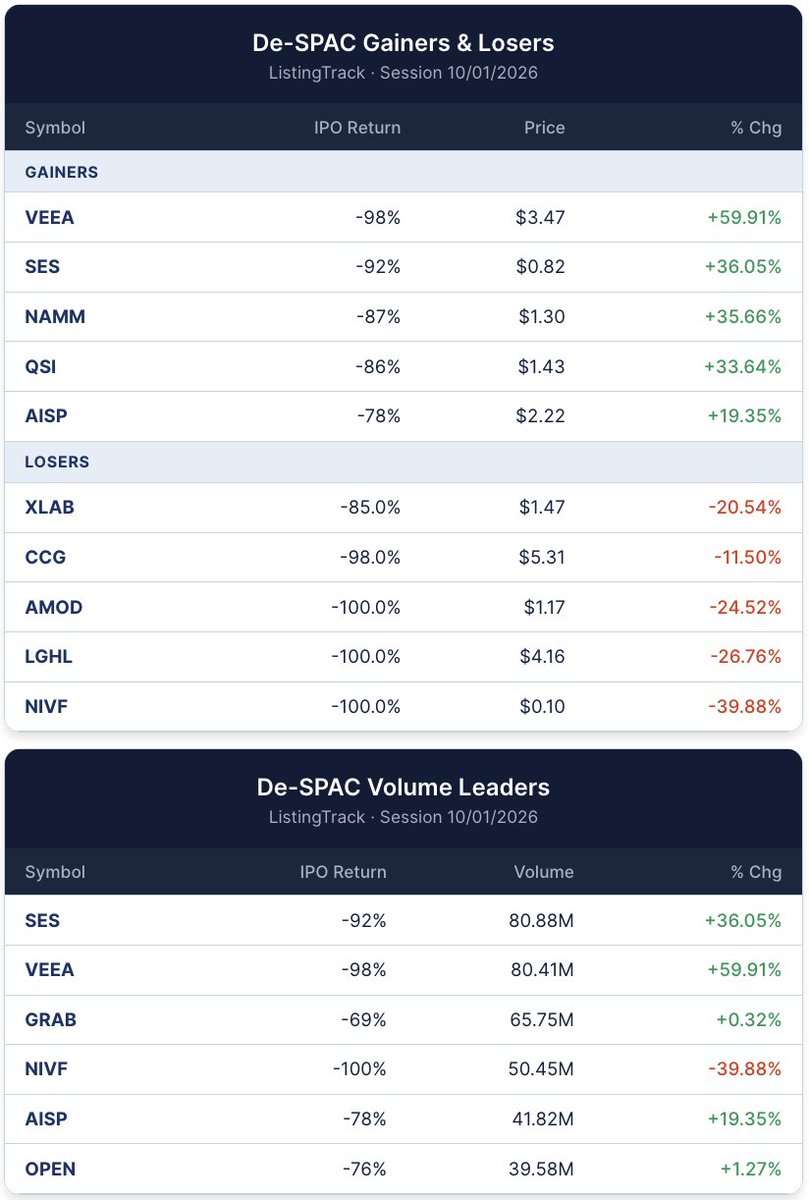Click % Chg header in Volume Leaders table
Image resolution: width=809 pixels, height=1200 pixels.
pyautogui.click(x=756, y=872)
